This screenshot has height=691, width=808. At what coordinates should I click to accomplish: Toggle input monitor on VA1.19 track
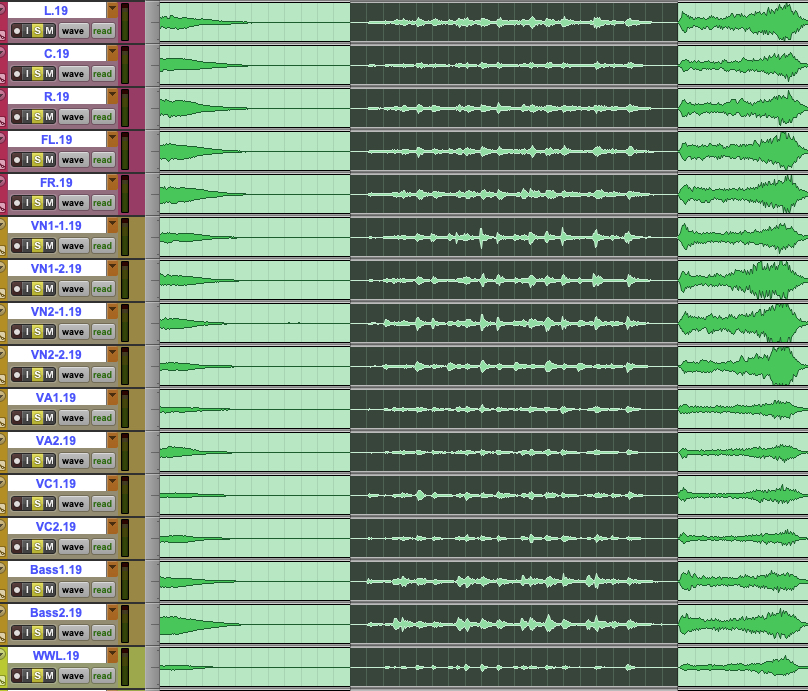tap(27, 418)
